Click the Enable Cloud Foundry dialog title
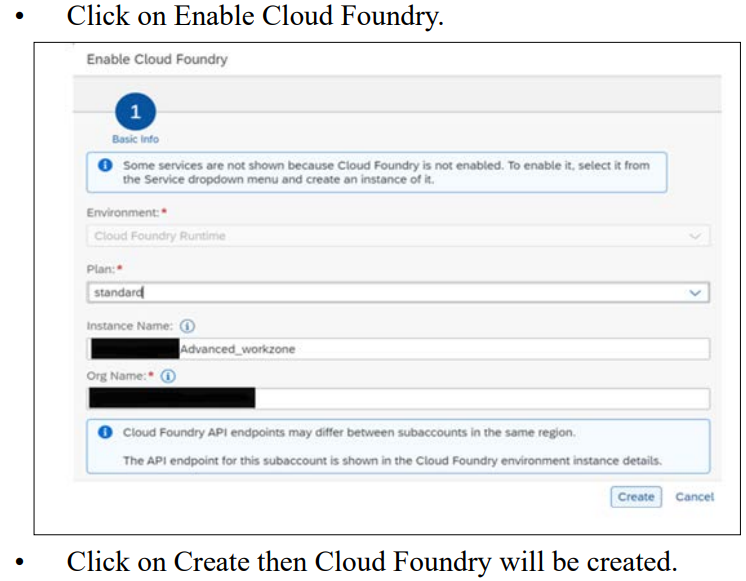The width and height of the screenshot is (746, 581). [157, 59]
